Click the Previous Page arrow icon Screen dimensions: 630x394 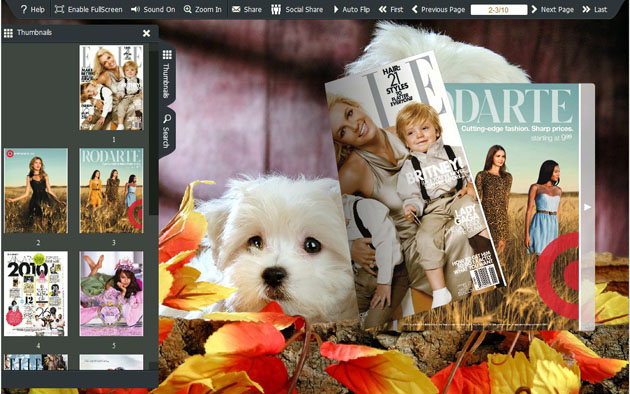(415, 9)
